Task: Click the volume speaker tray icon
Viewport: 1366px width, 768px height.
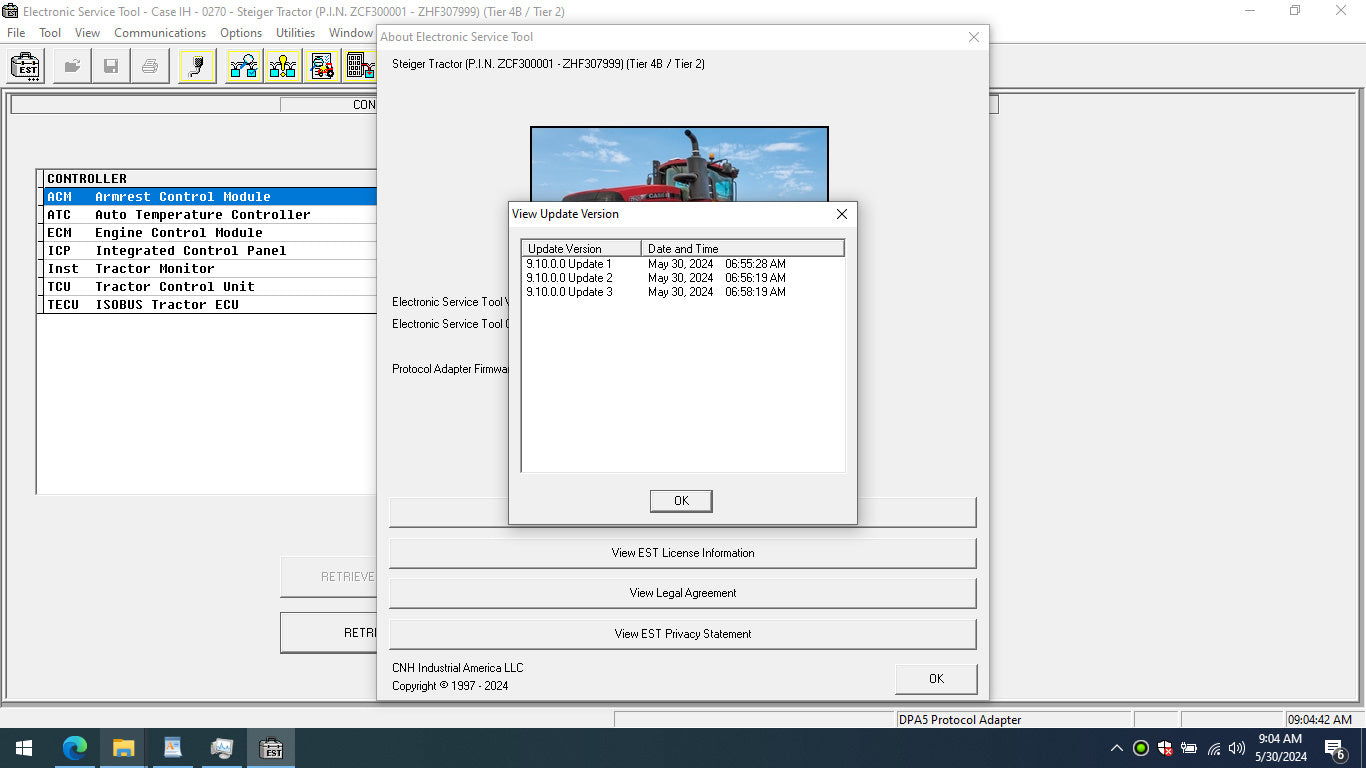Action: point(1237,748)
